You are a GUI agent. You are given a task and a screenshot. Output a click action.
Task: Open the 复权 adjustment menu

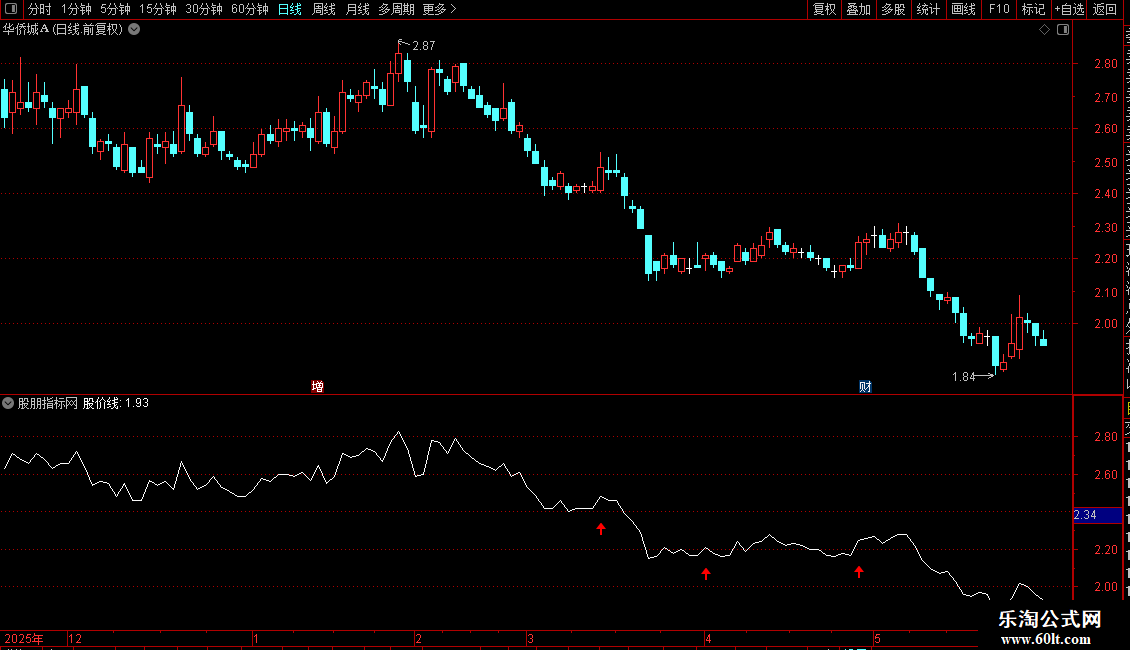pyautogui.click(x=824, y=9)
